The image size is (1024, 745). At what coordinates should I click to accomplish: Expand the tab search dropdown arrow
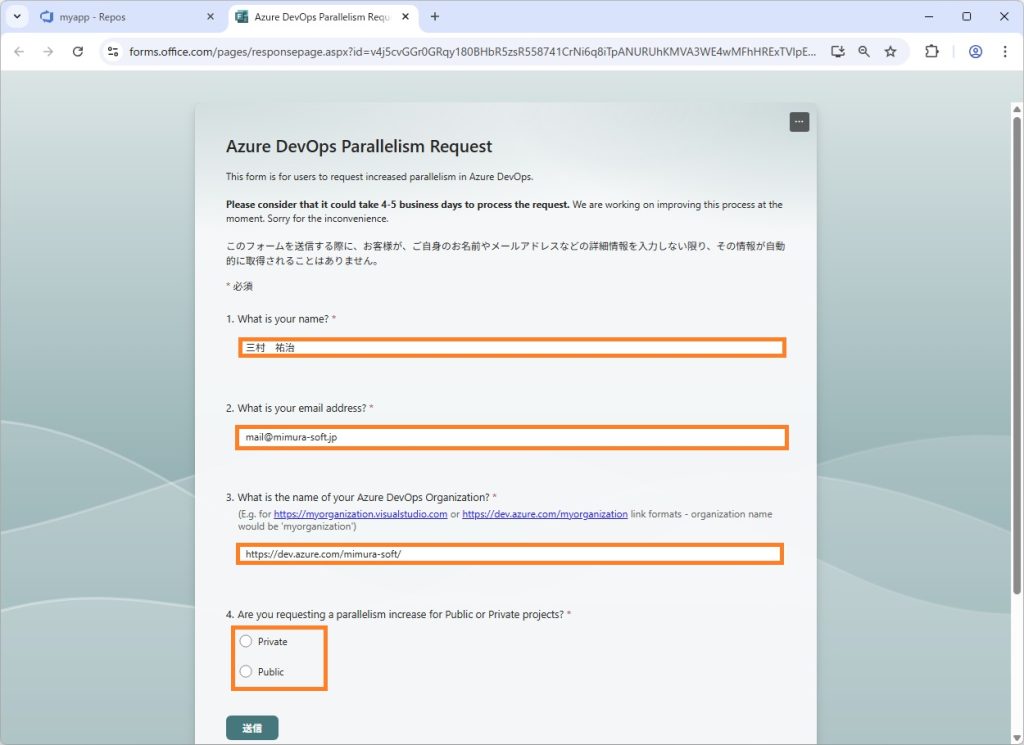coord(17,17)
